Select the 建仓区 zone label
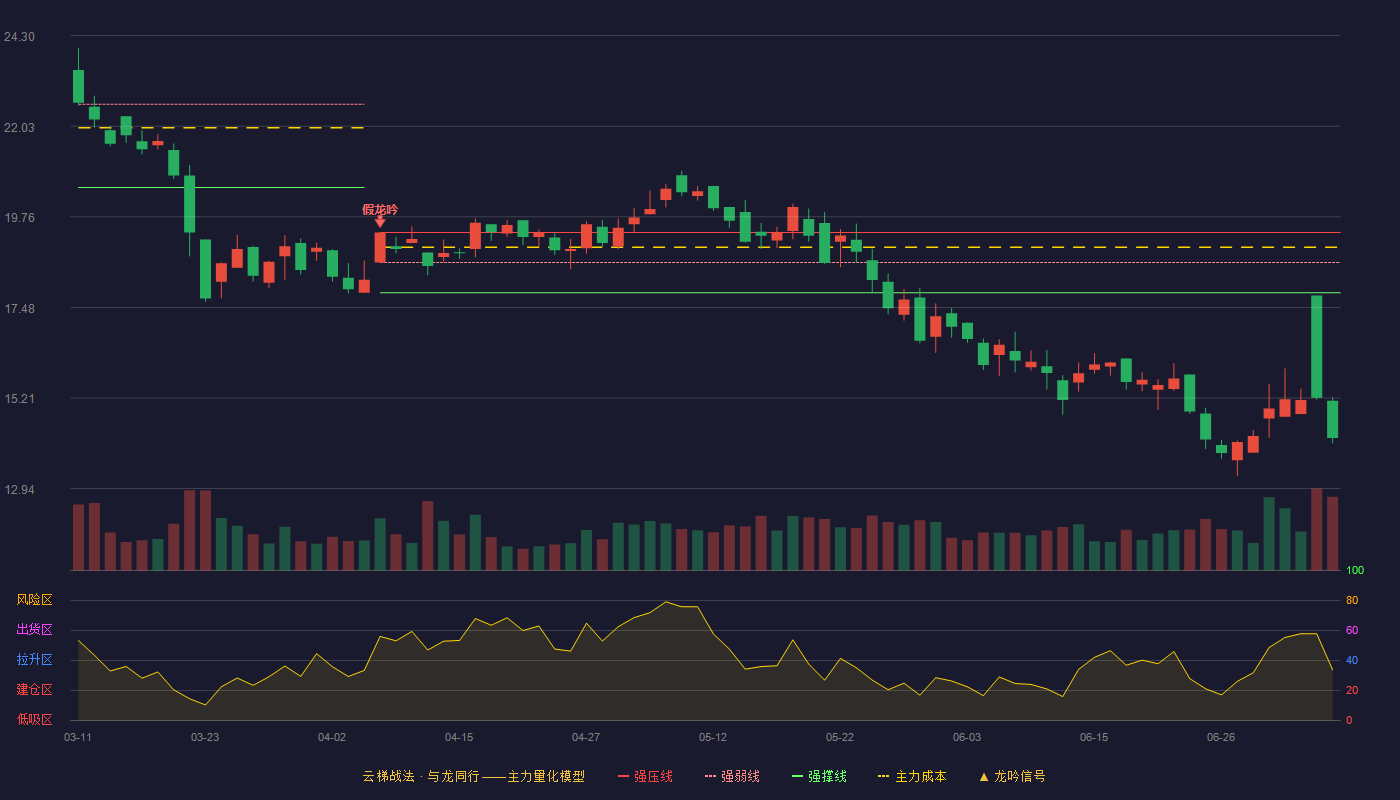The image size is (1400, 800). click(34, 690)
